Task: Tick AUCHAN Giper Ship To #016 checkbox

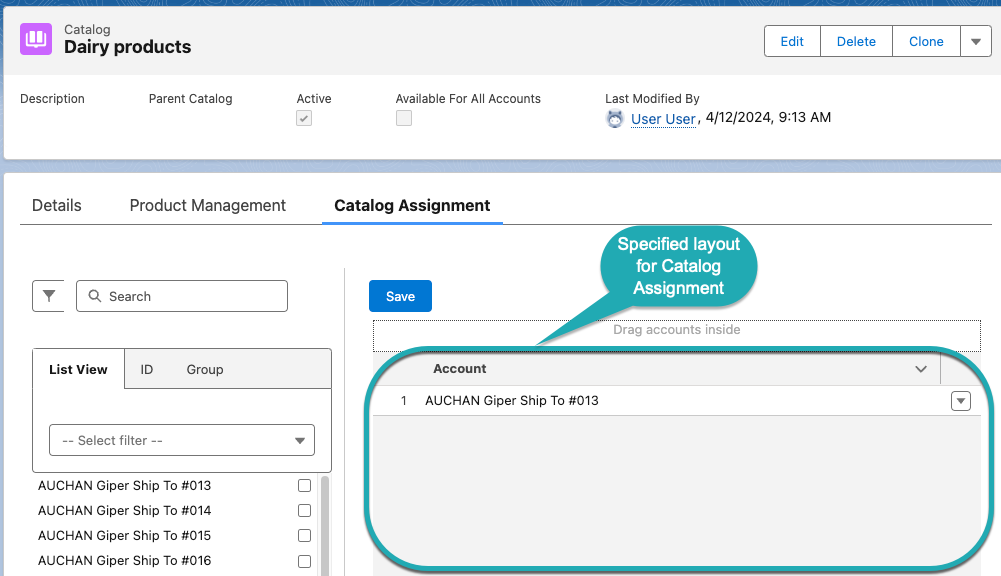Action: point(304,561)
